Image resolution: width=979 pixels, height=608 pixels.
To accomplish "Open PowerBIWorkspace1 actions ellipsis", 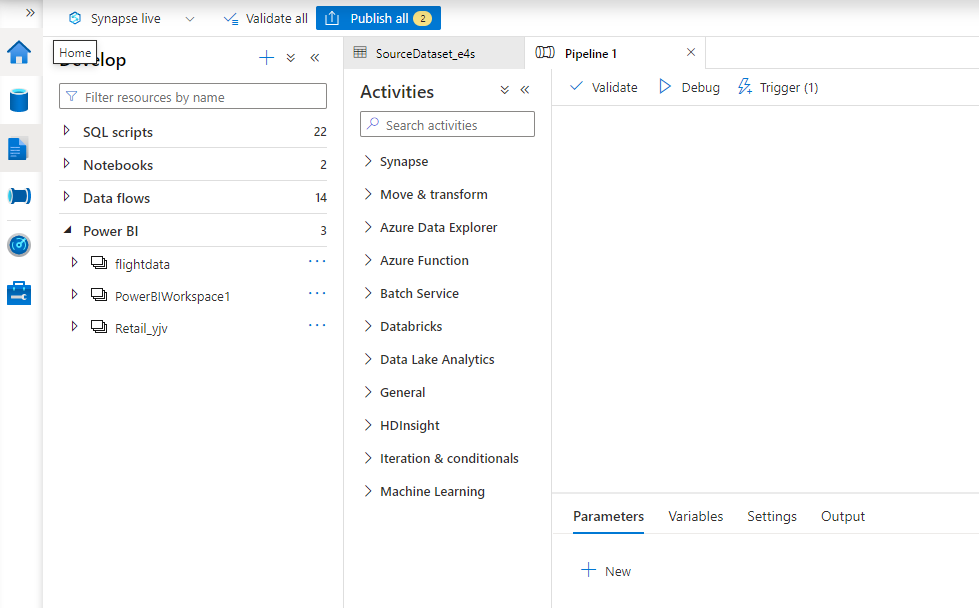I will 317,293.
